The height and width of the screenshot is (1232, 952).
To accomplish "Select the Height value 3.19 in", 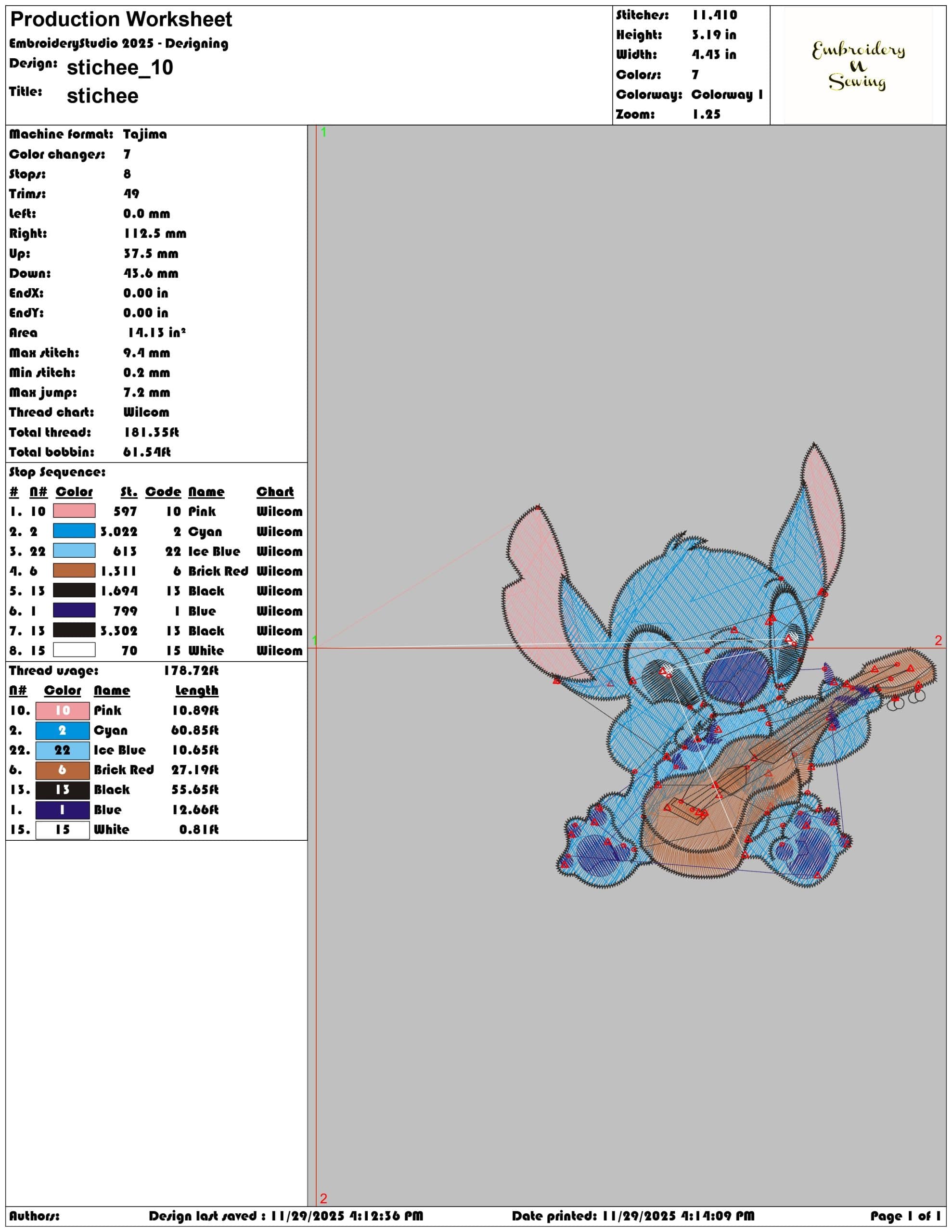I will coord(714,35).
